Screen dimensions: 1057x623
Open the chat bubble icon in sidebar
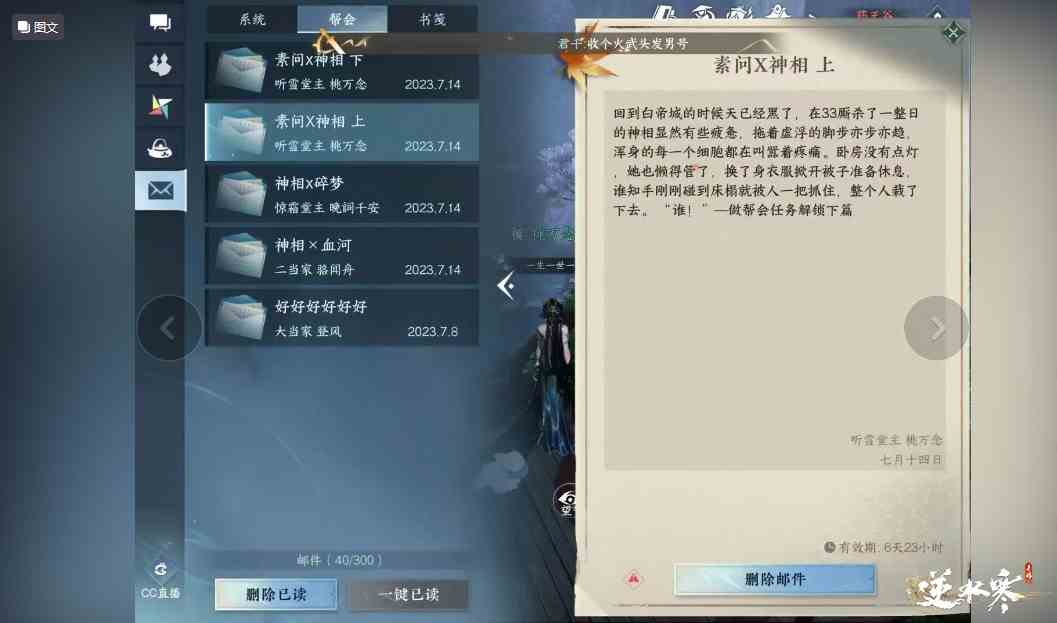160,23
